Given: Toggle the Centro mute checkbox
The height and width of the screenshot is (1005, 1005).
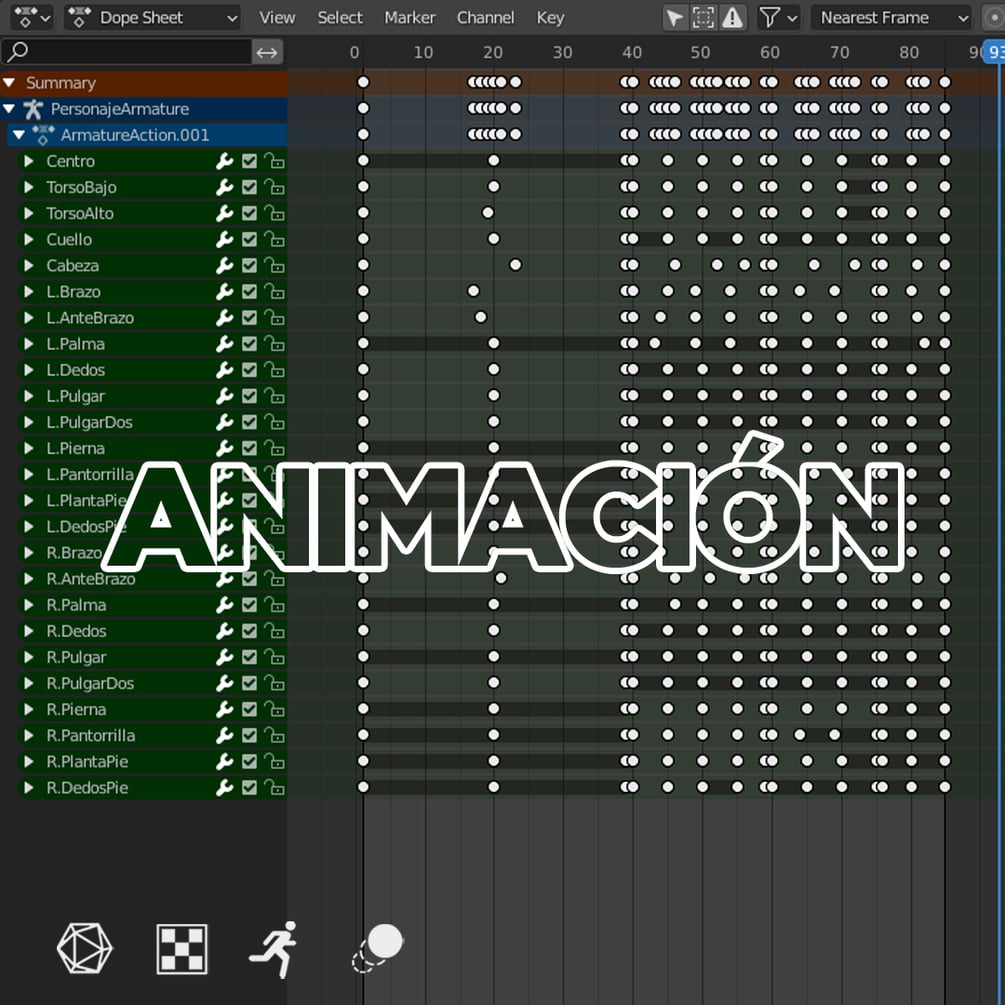Looking at the screenshot, I should (249, 161).
